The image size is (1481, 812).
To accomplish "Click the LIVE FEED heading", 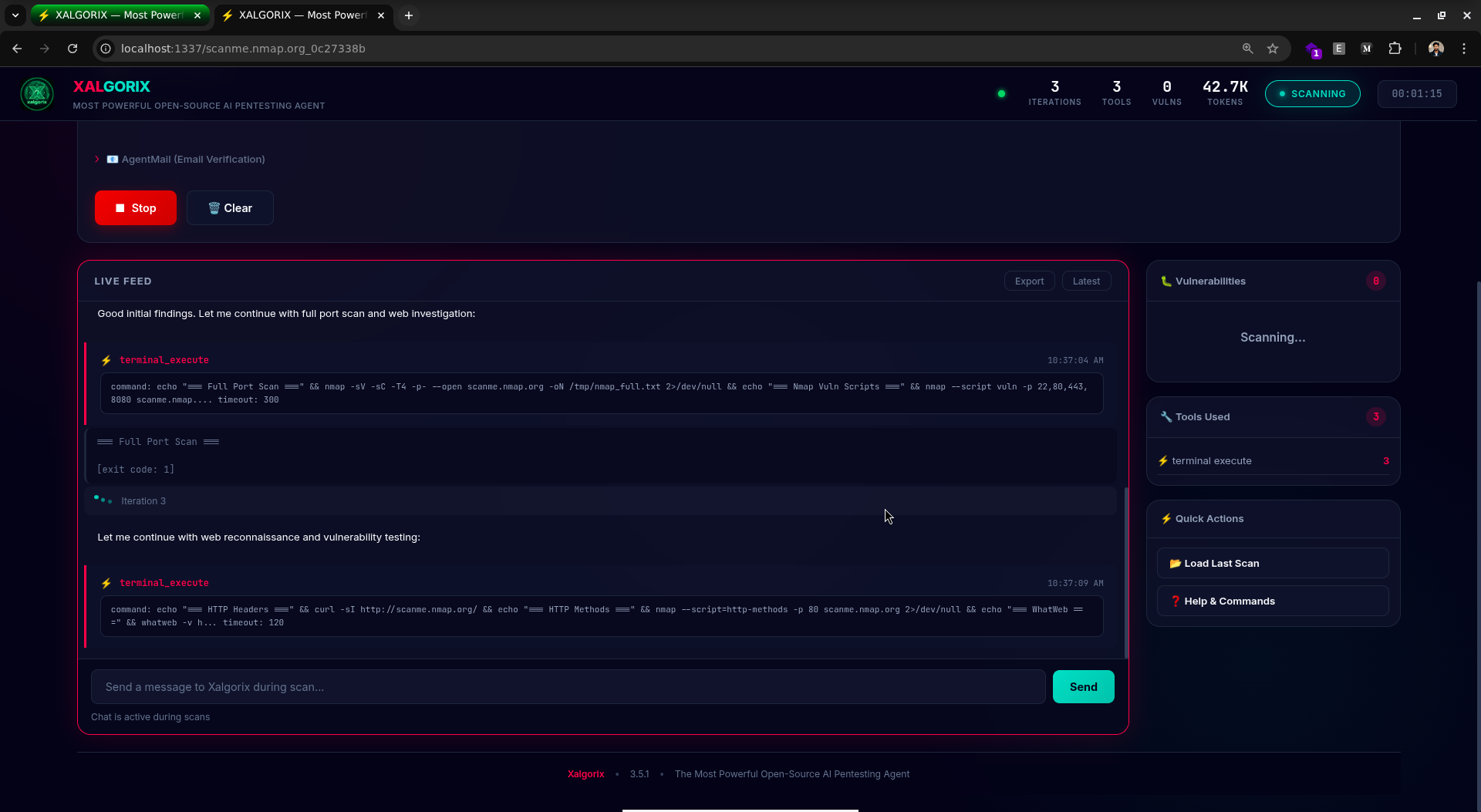I will [123, 281].
